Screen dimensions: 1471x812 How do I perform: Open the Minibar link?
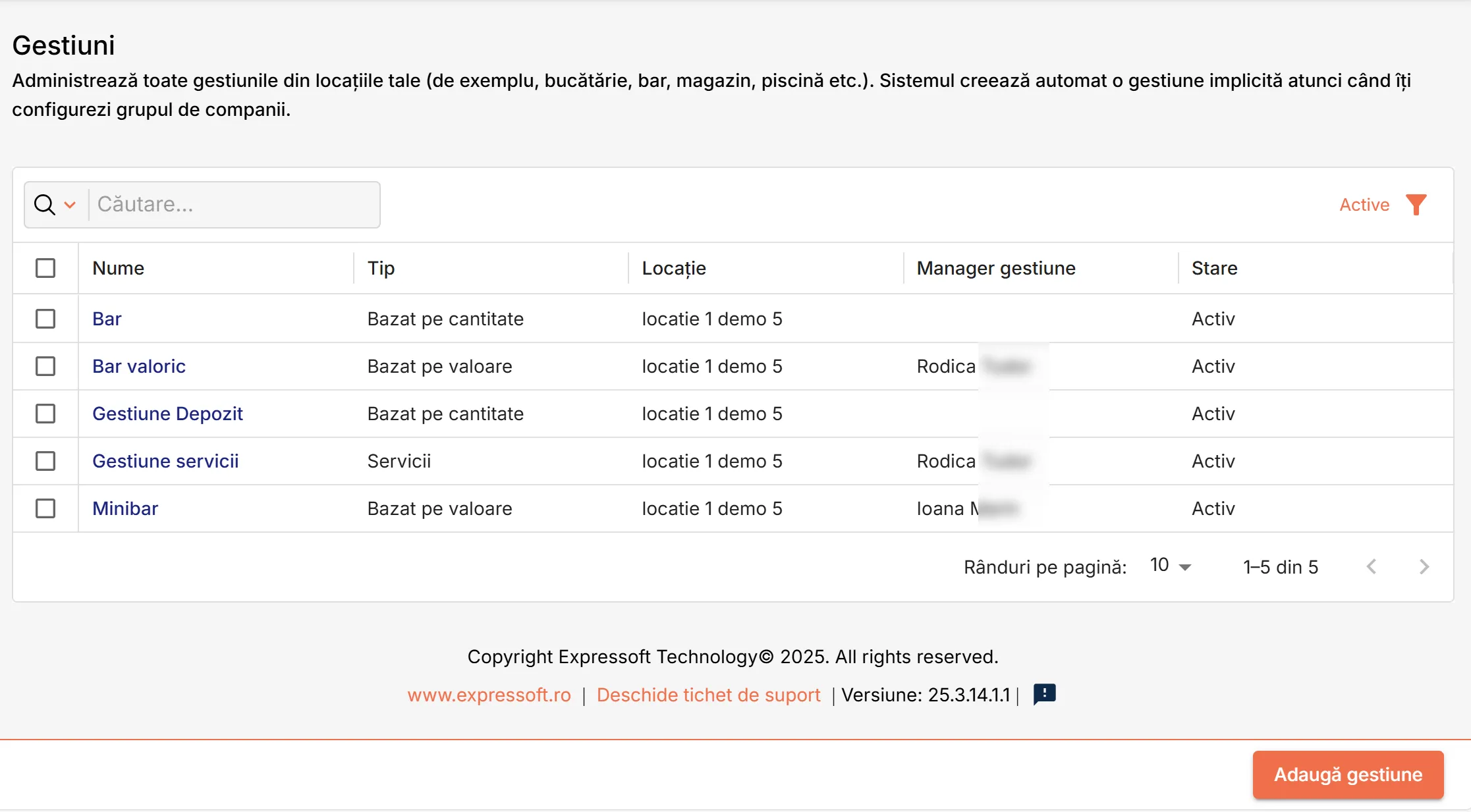(x=125, y=508)
